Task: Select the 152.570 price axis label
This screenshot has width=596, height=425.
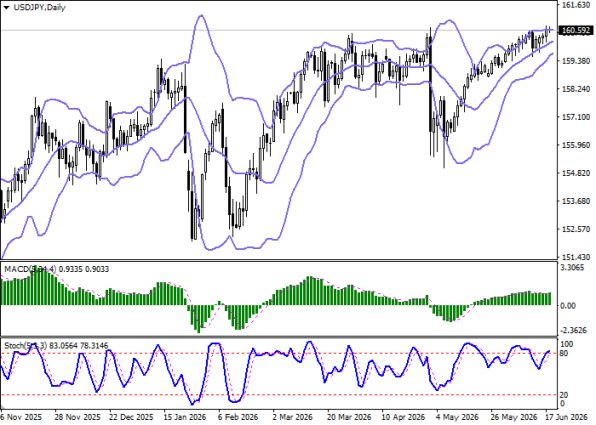Action: click(x=576, y=229)
